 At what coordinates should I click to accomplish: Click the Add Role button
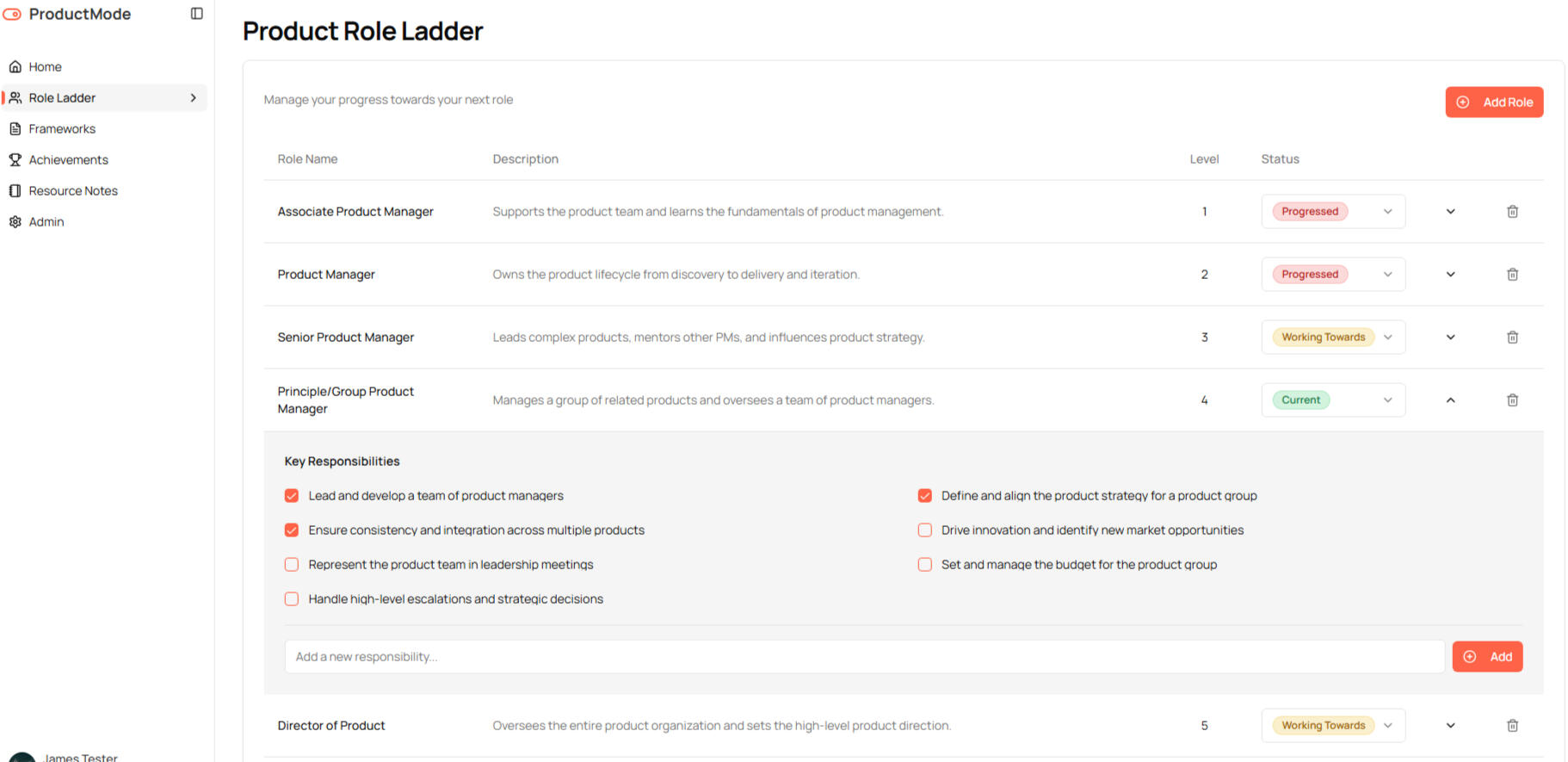pos(1494,102)
